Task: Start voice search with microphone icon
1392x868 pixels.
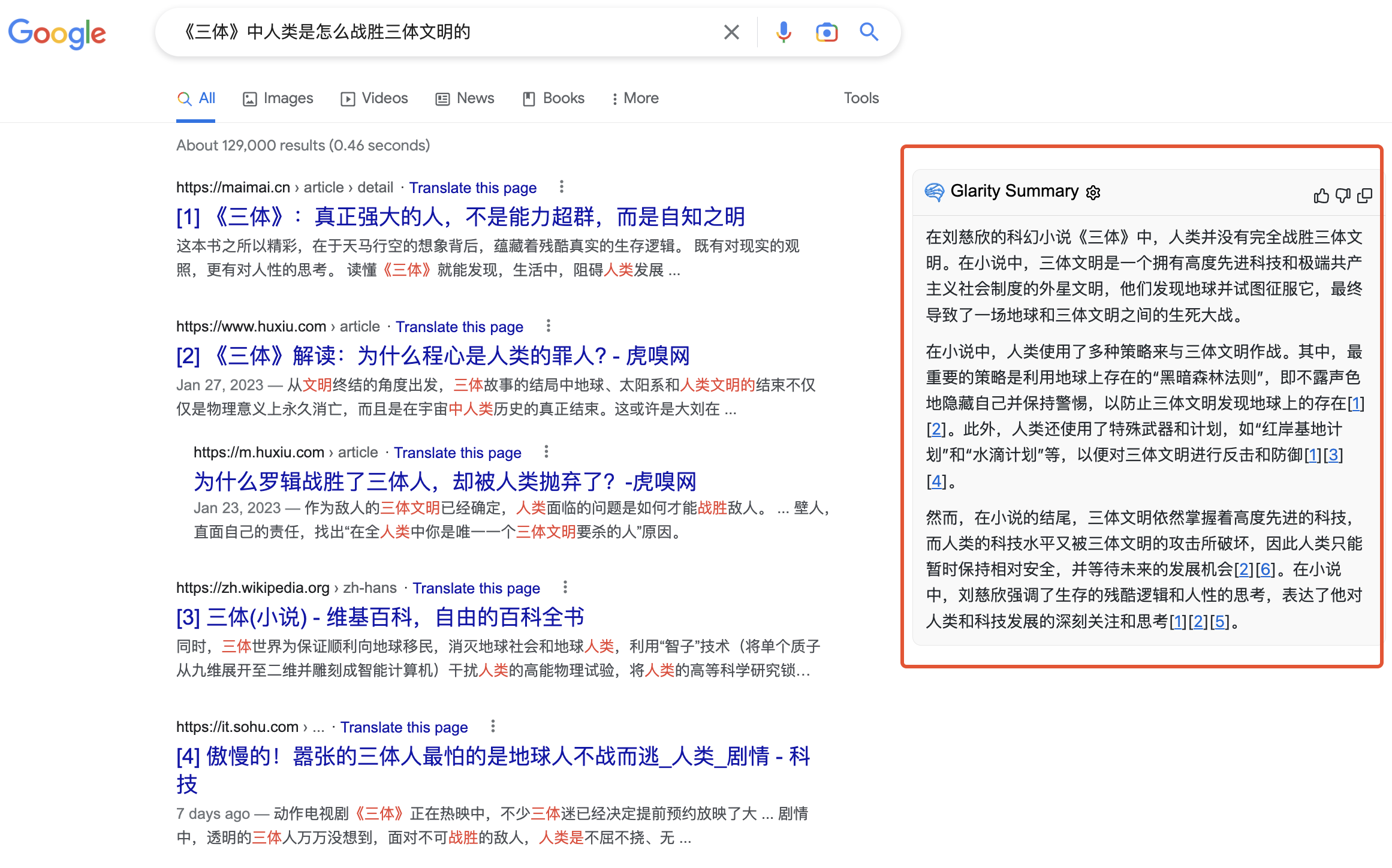Action: [x=782, y=32]
